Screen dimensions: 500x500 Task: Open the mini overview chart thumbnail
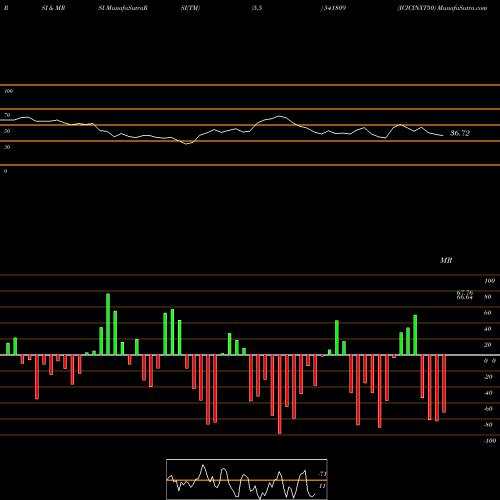[247, 479]
